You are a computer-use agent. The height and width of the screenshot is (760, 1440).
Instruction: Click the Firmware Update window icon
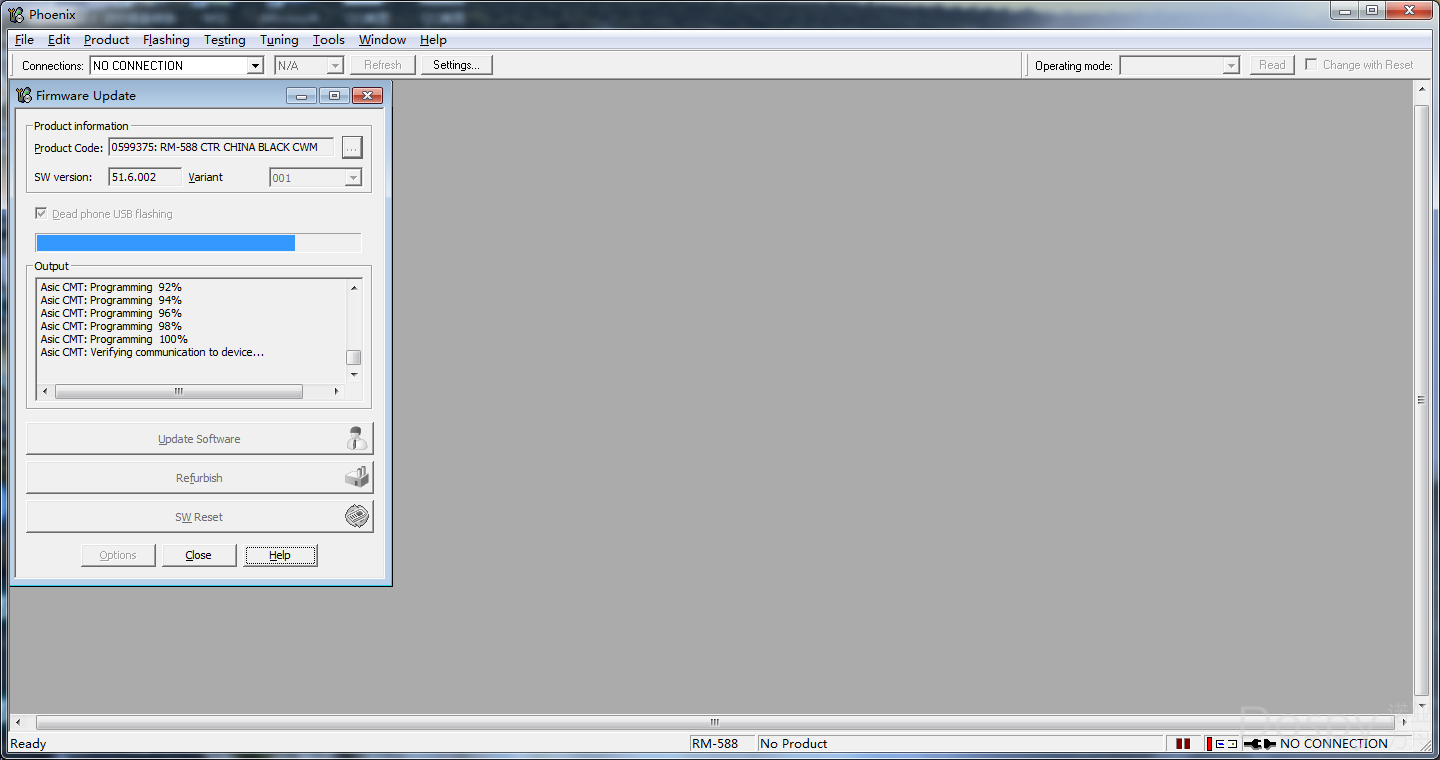click(x=24, y=95)
